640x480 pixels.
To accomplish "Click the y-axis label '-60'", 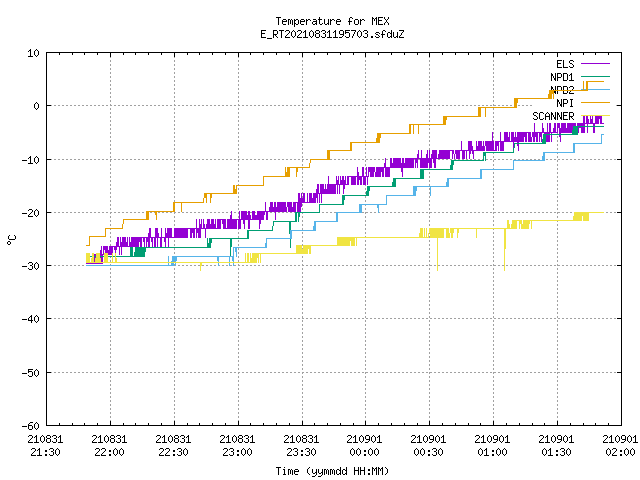I will pos(31,426).
